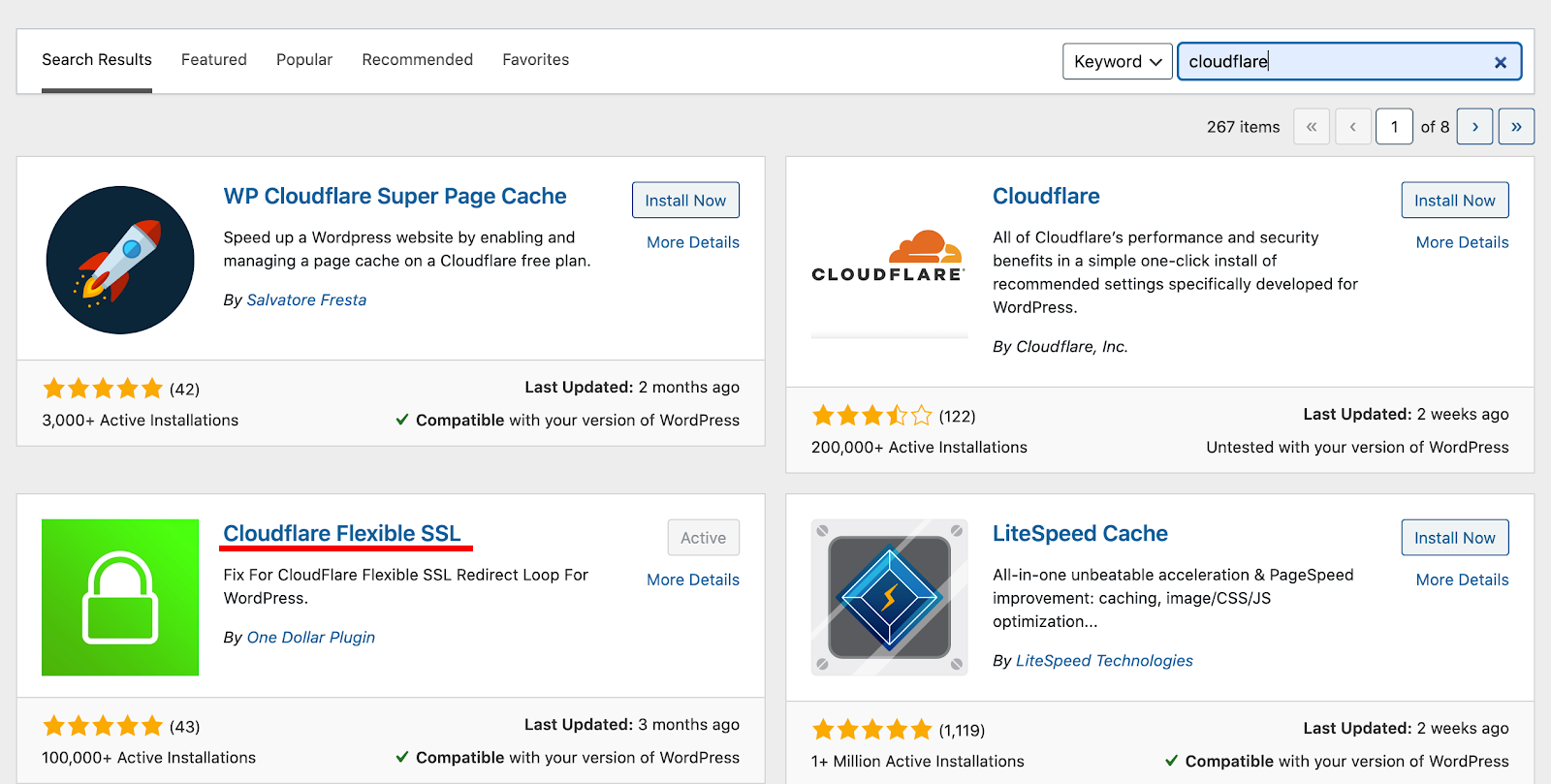
Task: Open Cloudflare Flexible SSL green padlock icon
Action: click(120, 597)
